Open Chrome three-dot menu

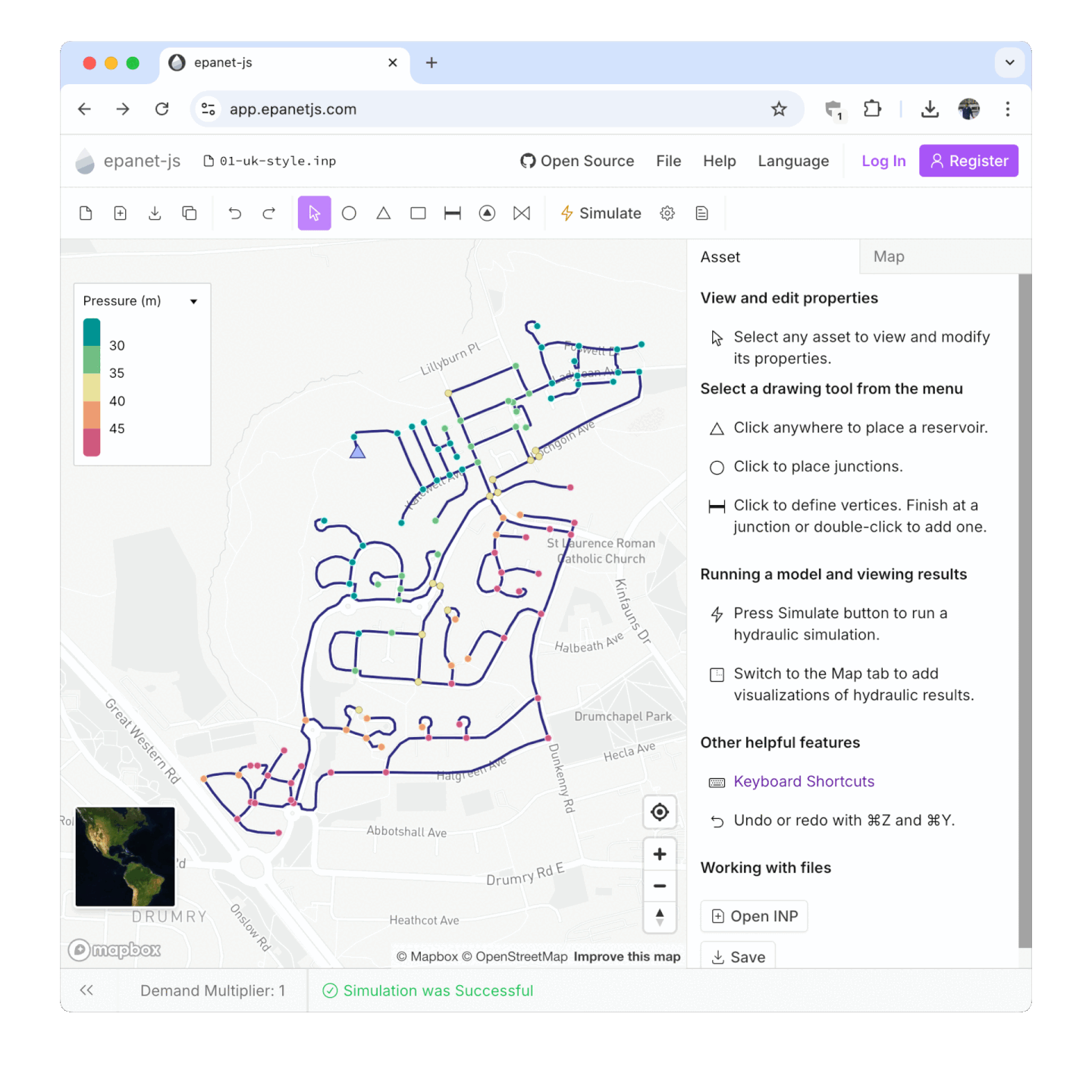pyautogui.click(x=1008, y=109)
